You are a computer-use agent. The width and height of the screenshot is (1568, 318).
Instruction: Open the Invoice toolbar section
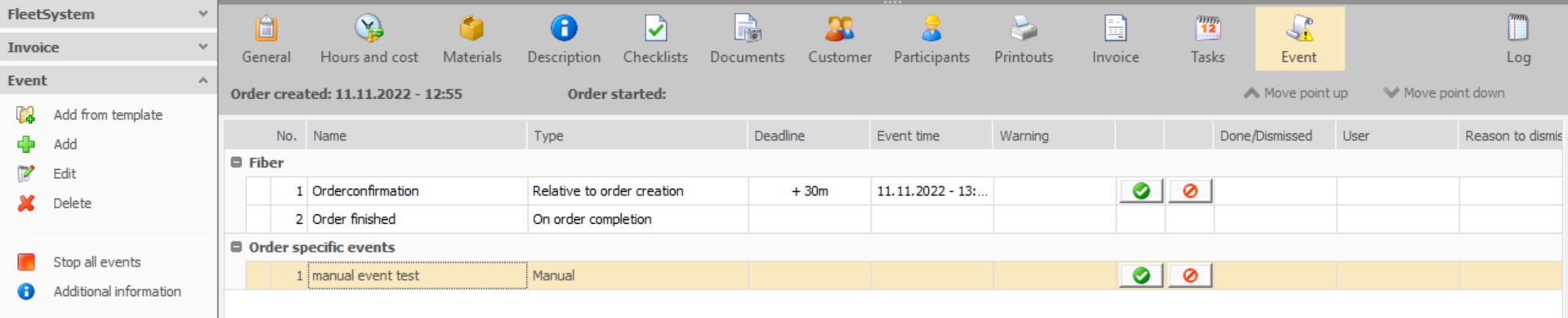coord(1115,39)
